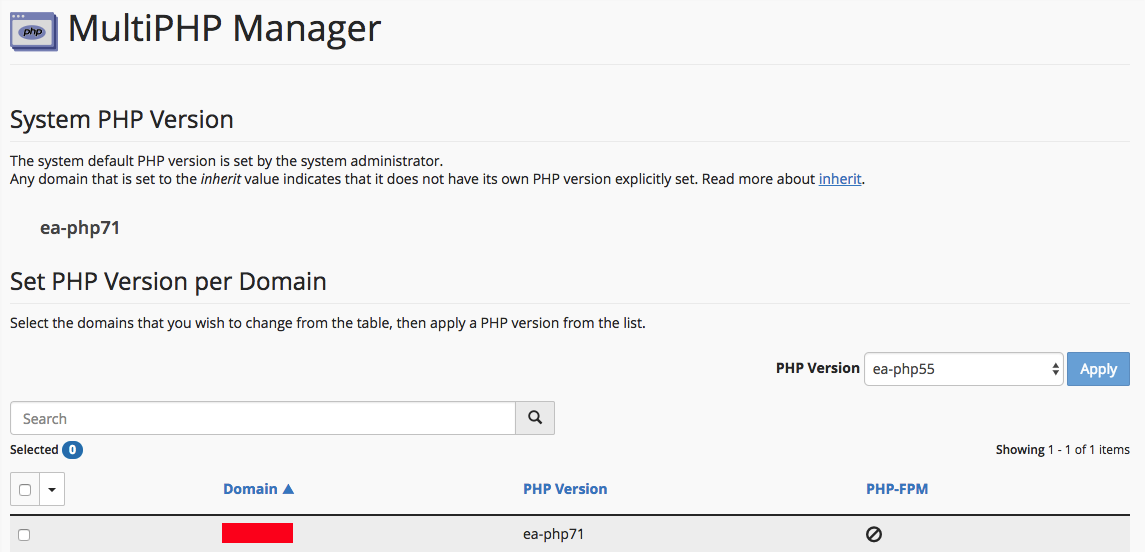The width and height of the screenshot is (1145, 552).
Task: Sort table by Domain column header
Action: [x=250, y=489]
